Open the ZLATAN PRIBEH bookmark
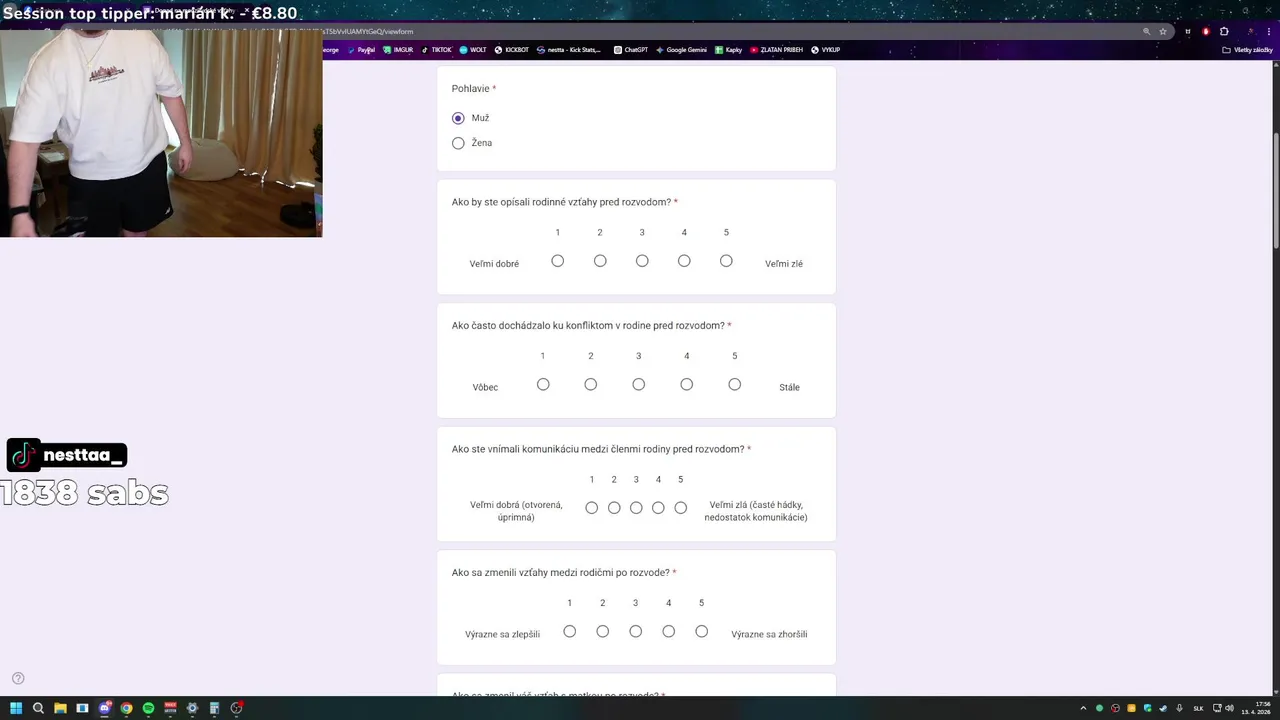Screen dimensions: 1280x720 [x=776, y=49]
